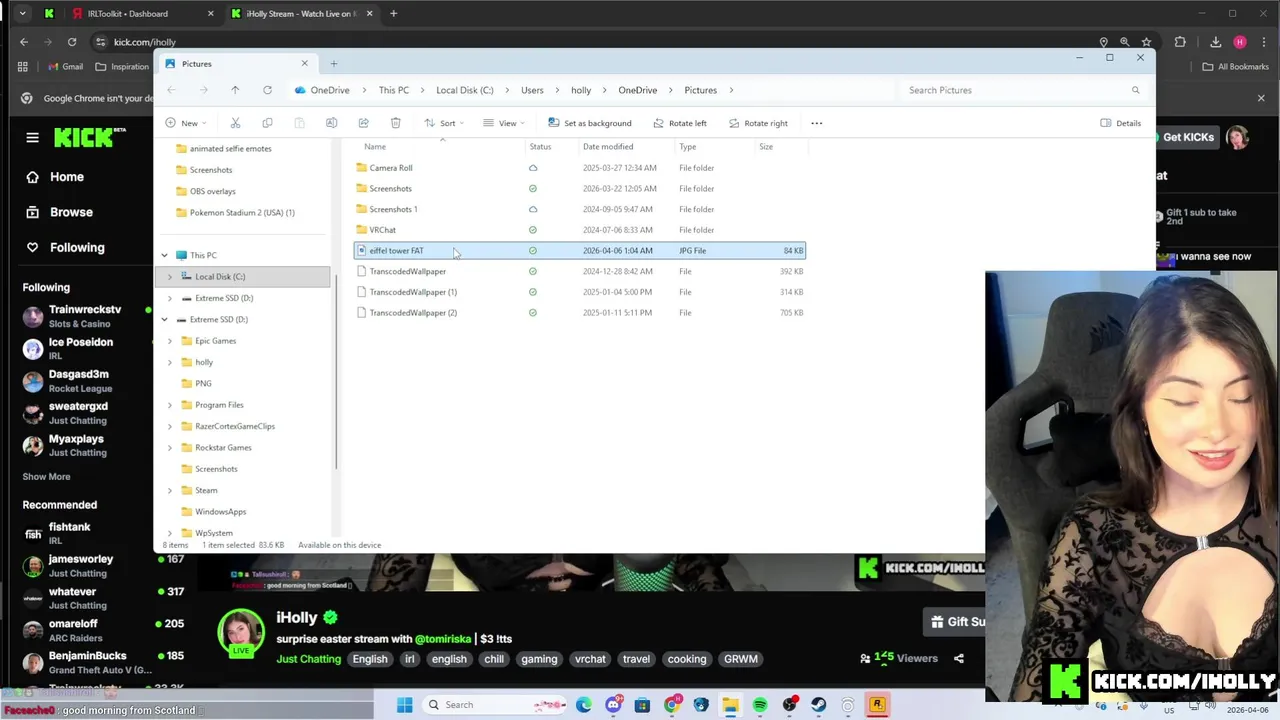Image resolution: width=1280 pixels, height=720 pixels.
Task: Click the Copy icon in Explorer toolbar
Action: tap(267, 123)
